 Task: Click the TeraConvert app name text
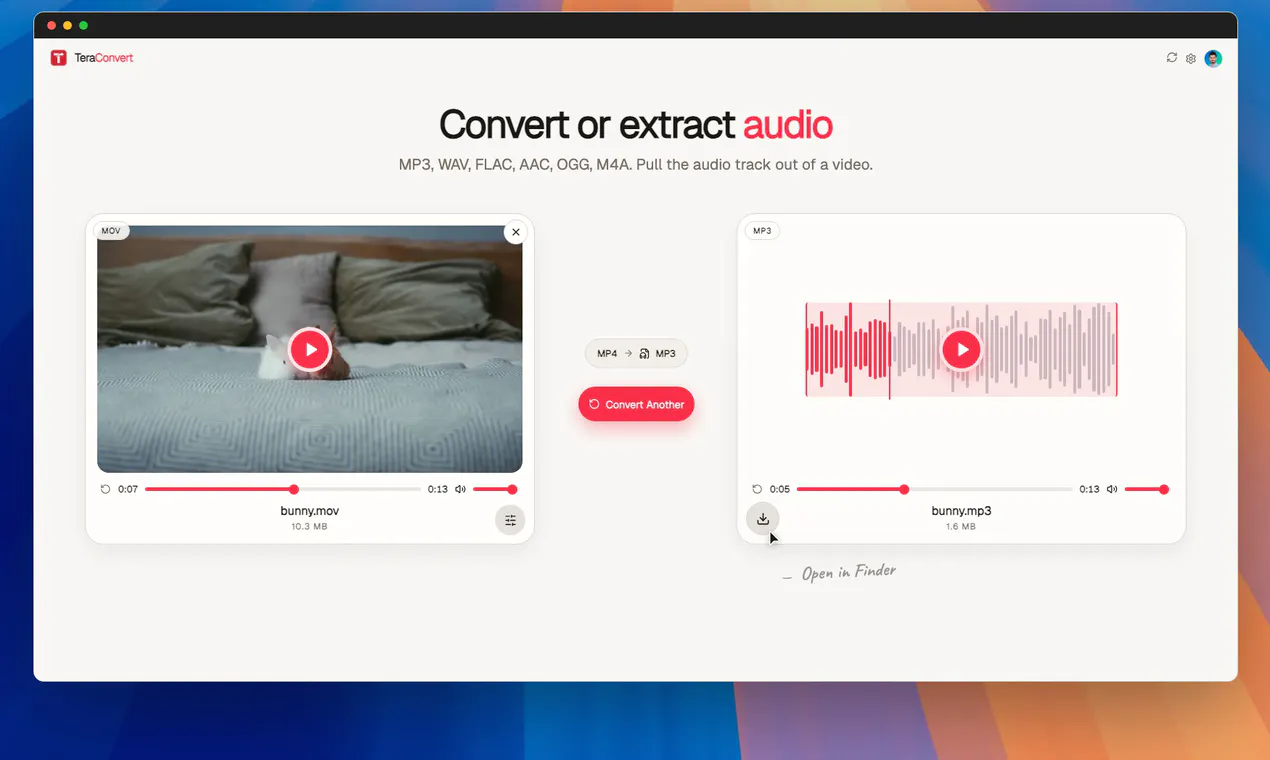click(x=104, y=58)
